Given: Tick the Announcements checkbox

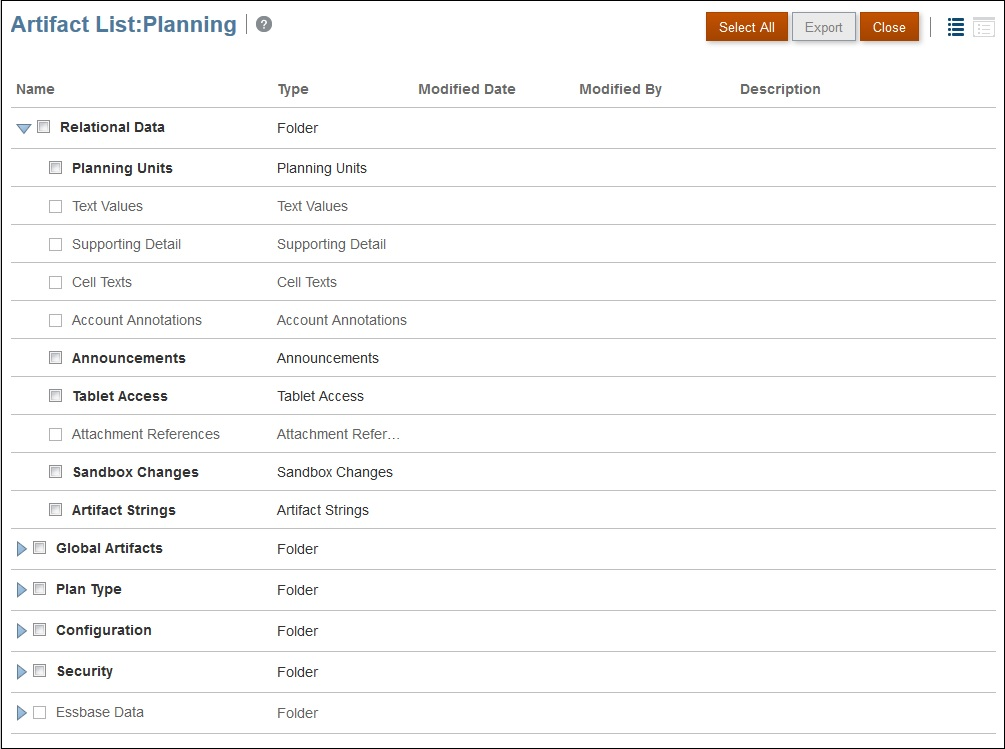Looking at the screenshot, I should [56, 358].
